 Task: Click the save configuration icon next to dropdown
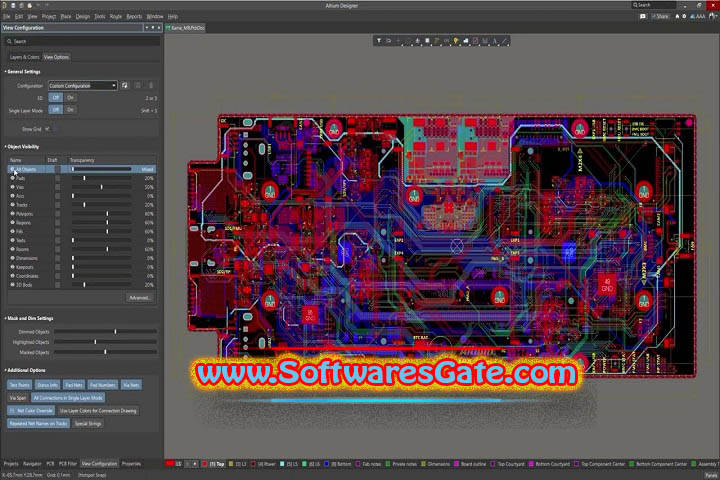tap(125, 85)
